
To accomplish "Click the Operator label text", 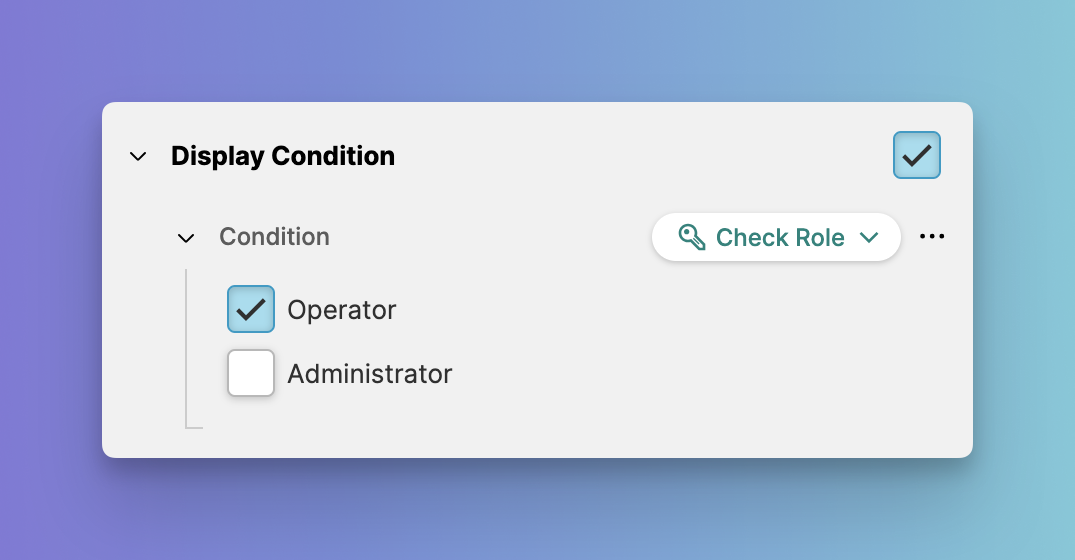I will [342, 310].
